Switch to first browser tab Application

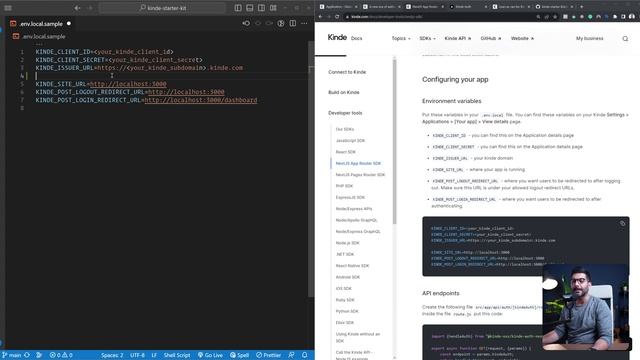pyautogui.click(x=337, y=7)
